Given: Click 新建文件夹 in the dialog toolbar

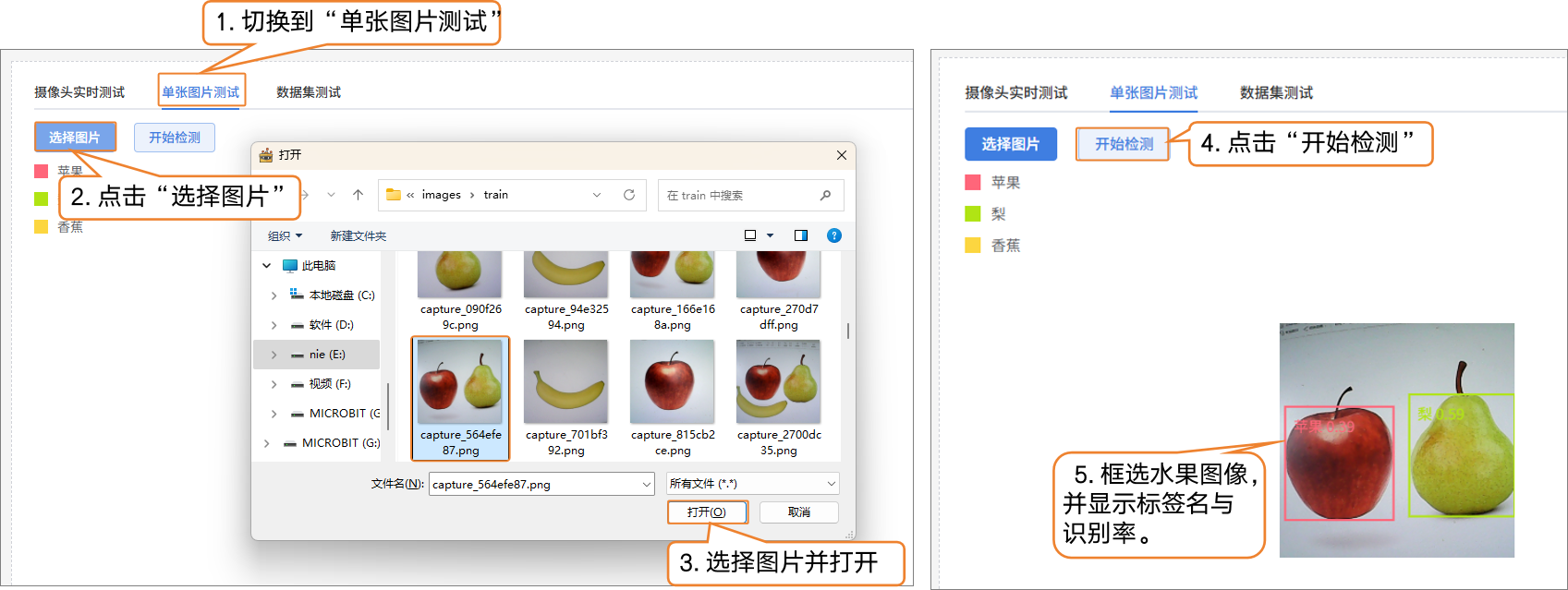Looking at the screenshot, I should pos(359,236).
